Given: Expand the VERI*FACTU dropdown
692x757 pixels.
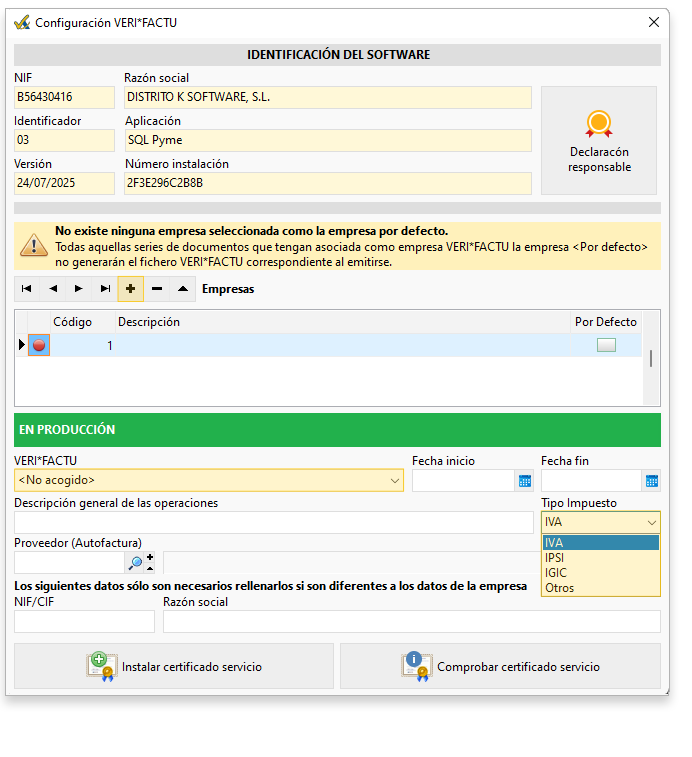Looking at the screenshot, I should click(395, 481).
